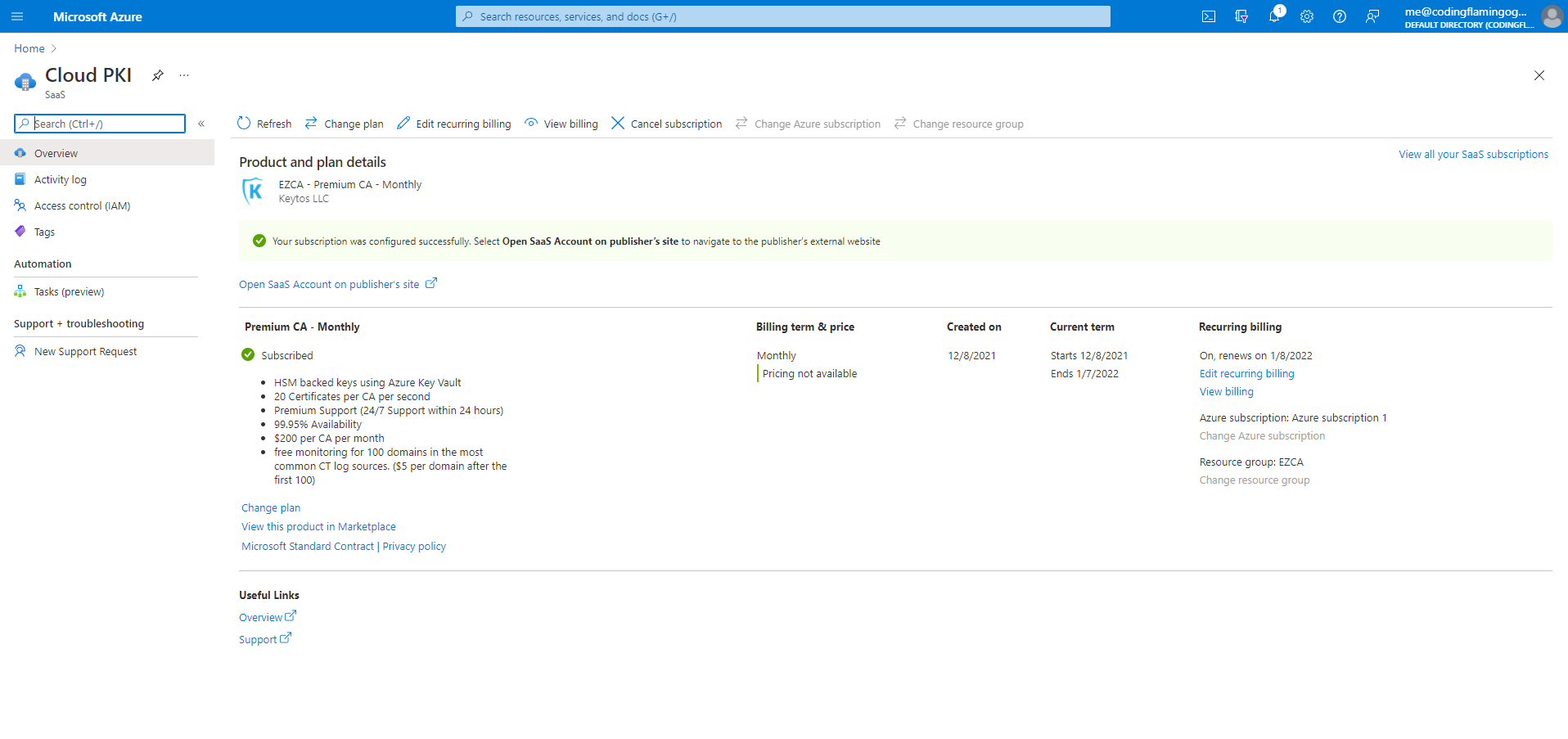Focus the top resources search bar
Image resolution: width=1568 pixels, height=739 pixels.
tap(783, 16)
